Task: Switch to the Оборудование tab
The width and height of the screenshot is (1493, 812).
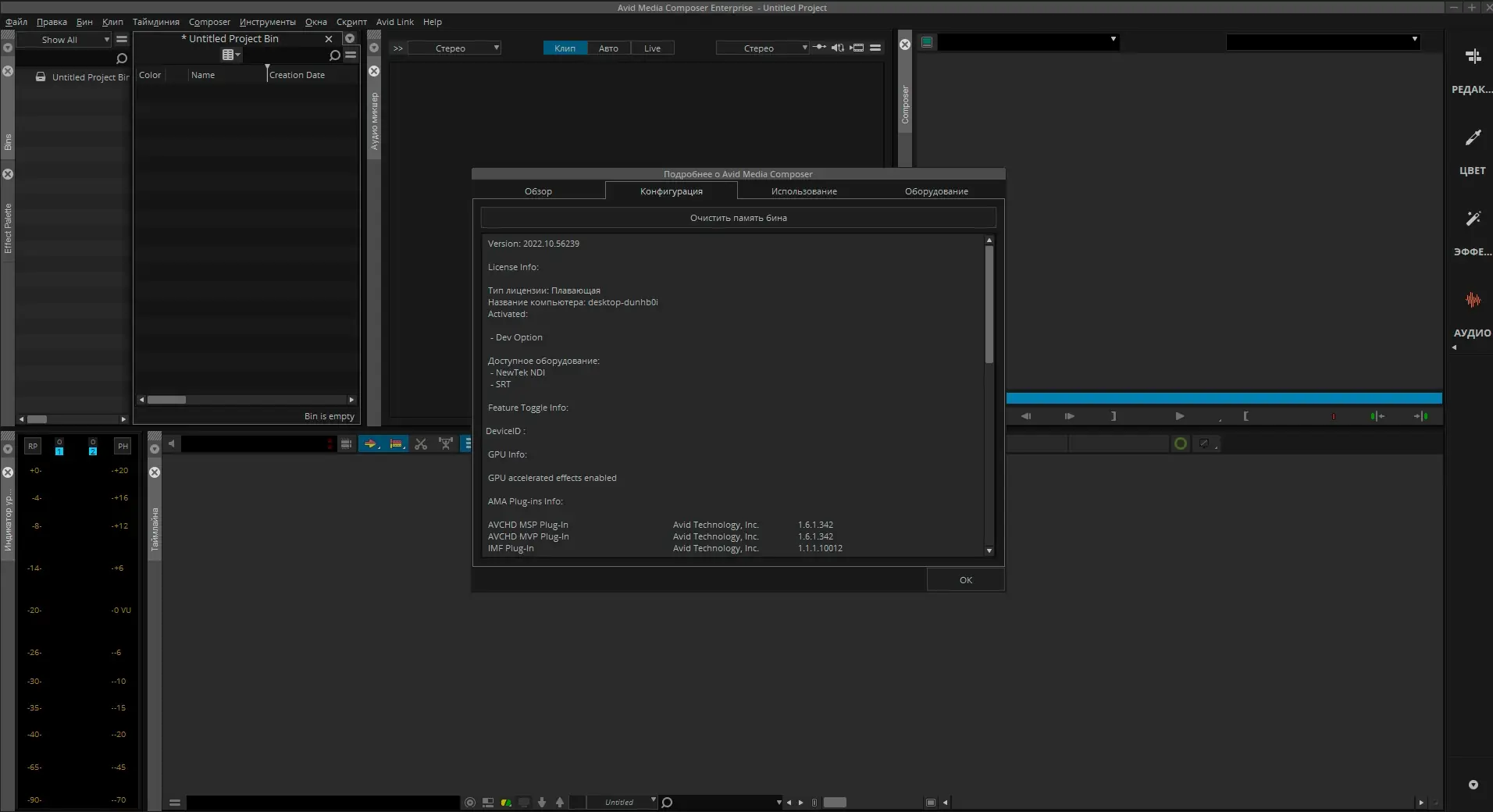Action: 936,191
